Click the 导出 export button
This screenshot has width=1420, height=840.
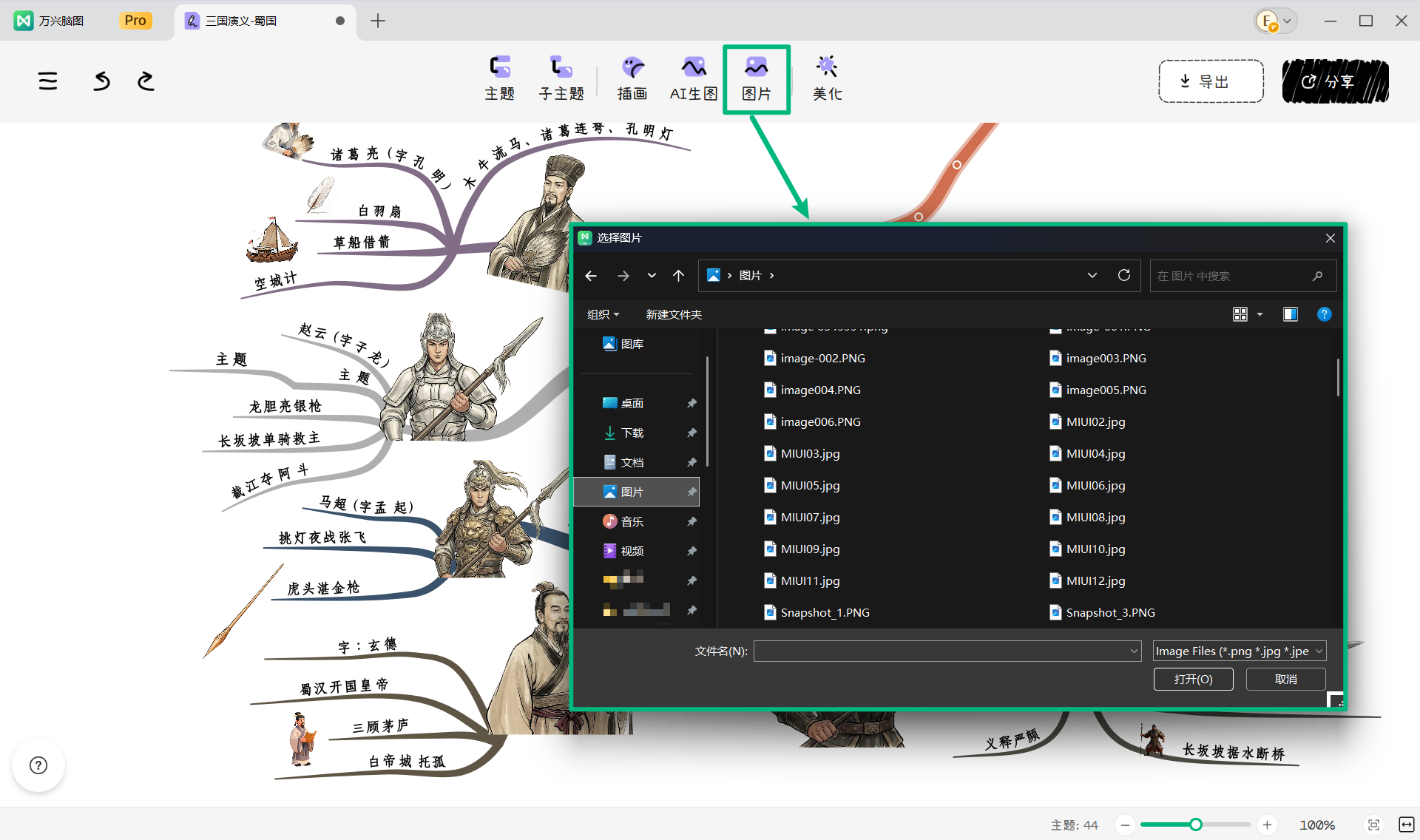pyautogui.click(x=1211, y=81)
